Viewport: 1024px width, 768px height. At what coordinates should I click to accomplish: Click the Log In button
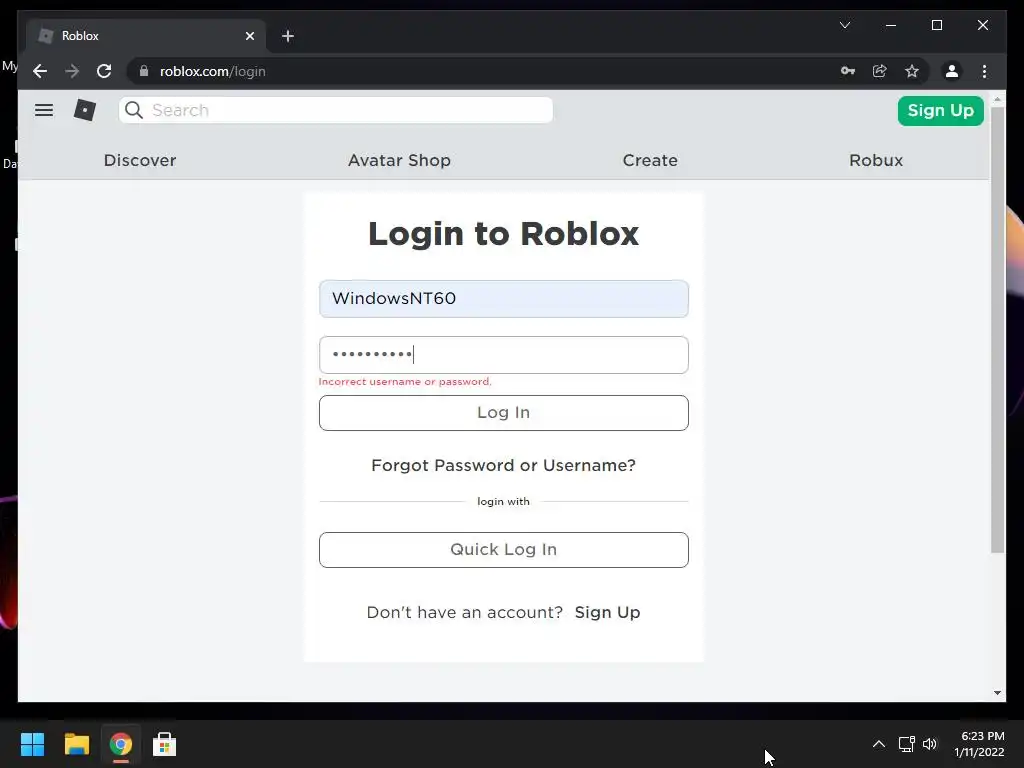pos(504,413)
